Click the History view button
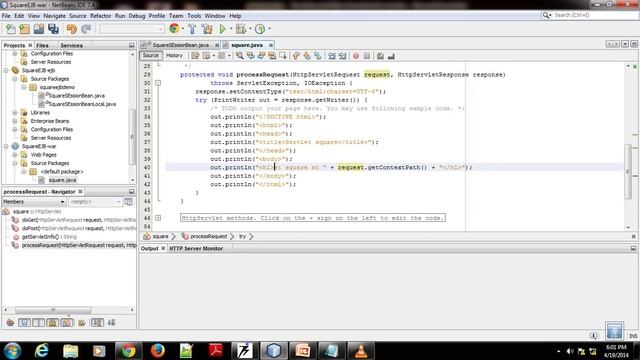 pos(174,56)
